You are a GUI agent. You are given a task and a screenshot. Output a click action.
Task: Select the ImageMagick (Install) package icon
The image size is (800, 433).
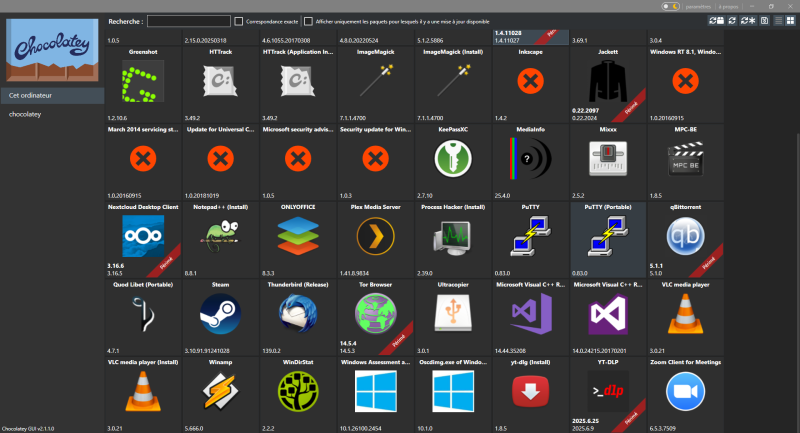point(453,81)
